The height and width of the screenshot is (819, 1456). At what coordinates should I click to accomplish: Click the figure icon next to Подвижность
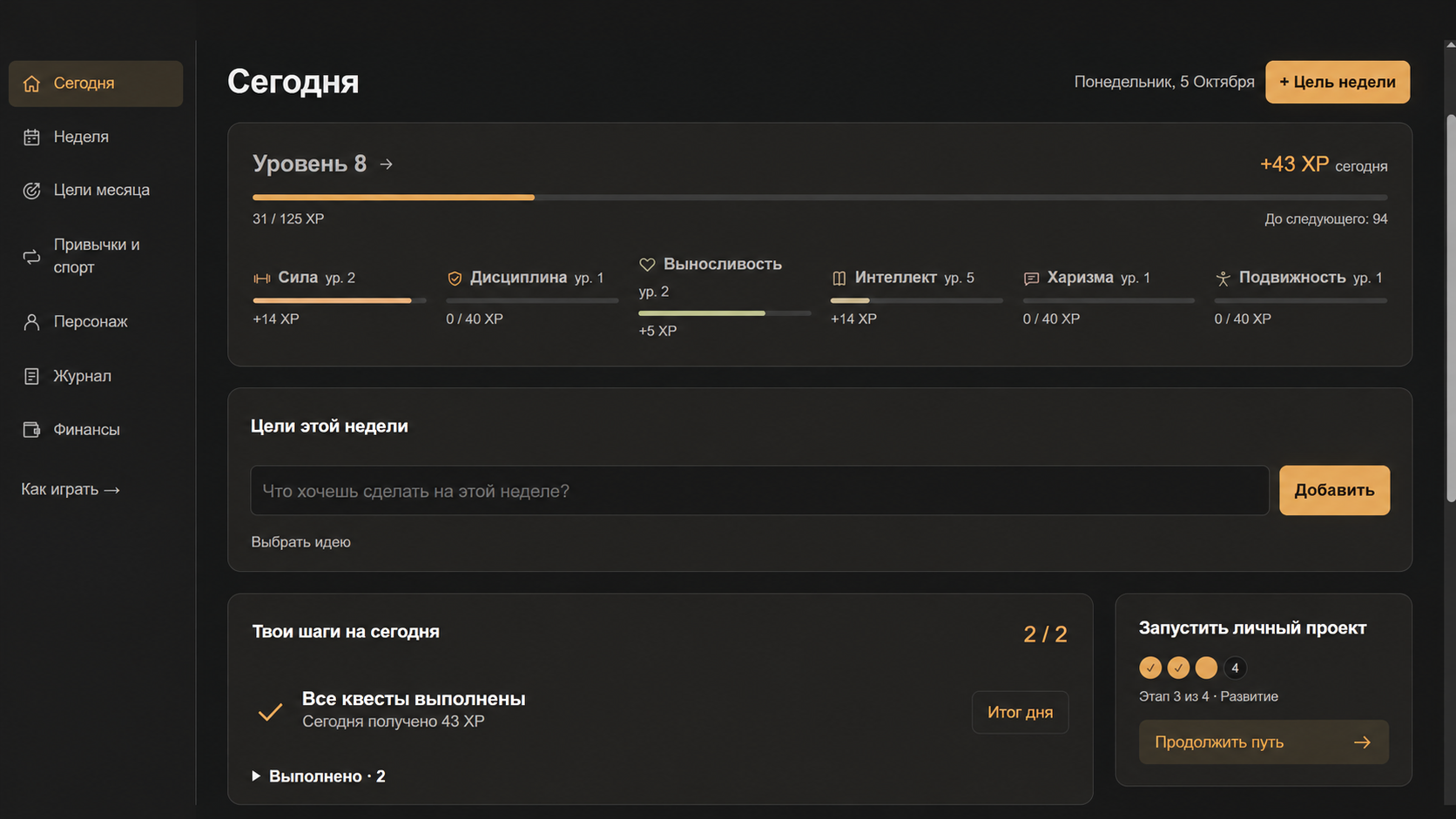coord(1223,279)
